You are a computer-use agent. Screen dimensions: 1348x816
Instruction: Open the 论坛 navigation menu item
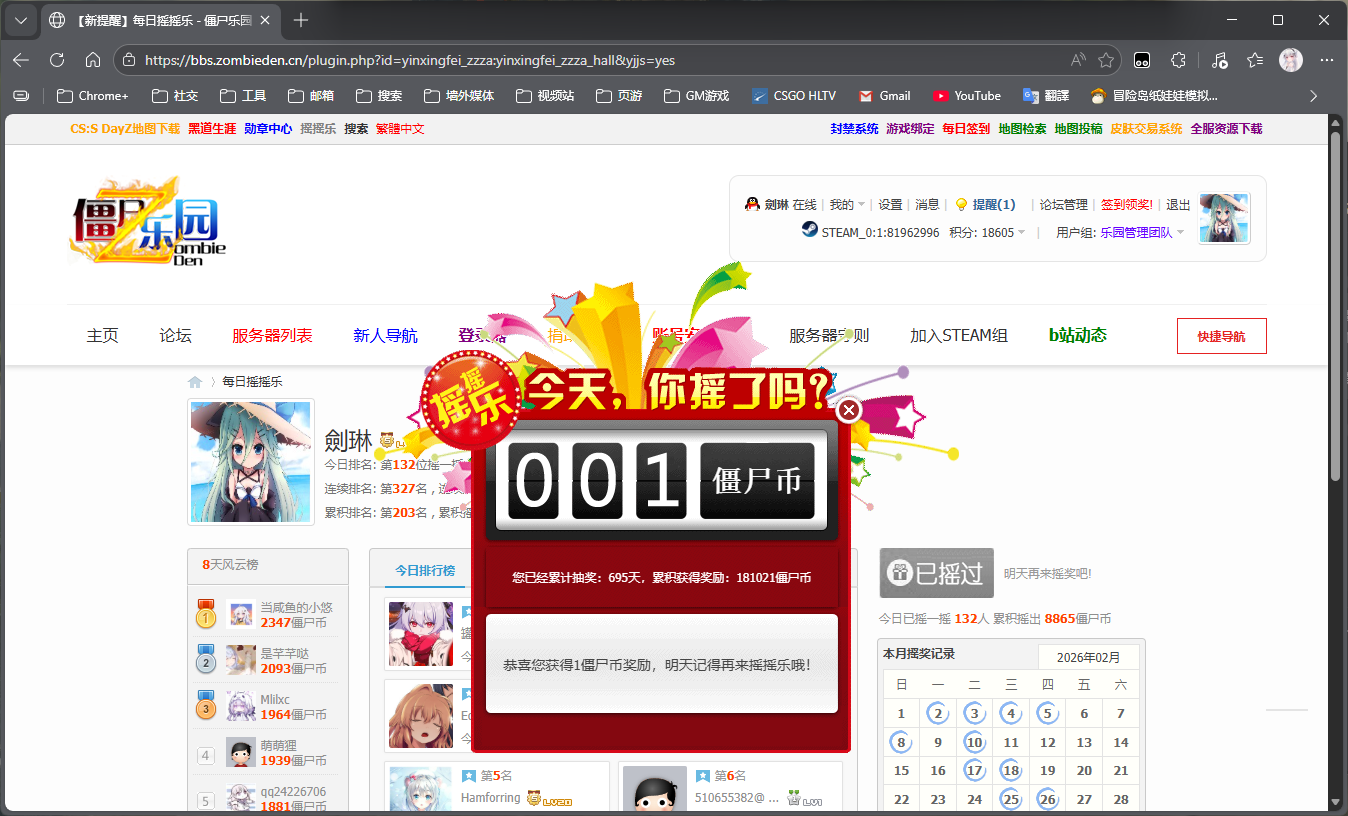pos(175,336)
